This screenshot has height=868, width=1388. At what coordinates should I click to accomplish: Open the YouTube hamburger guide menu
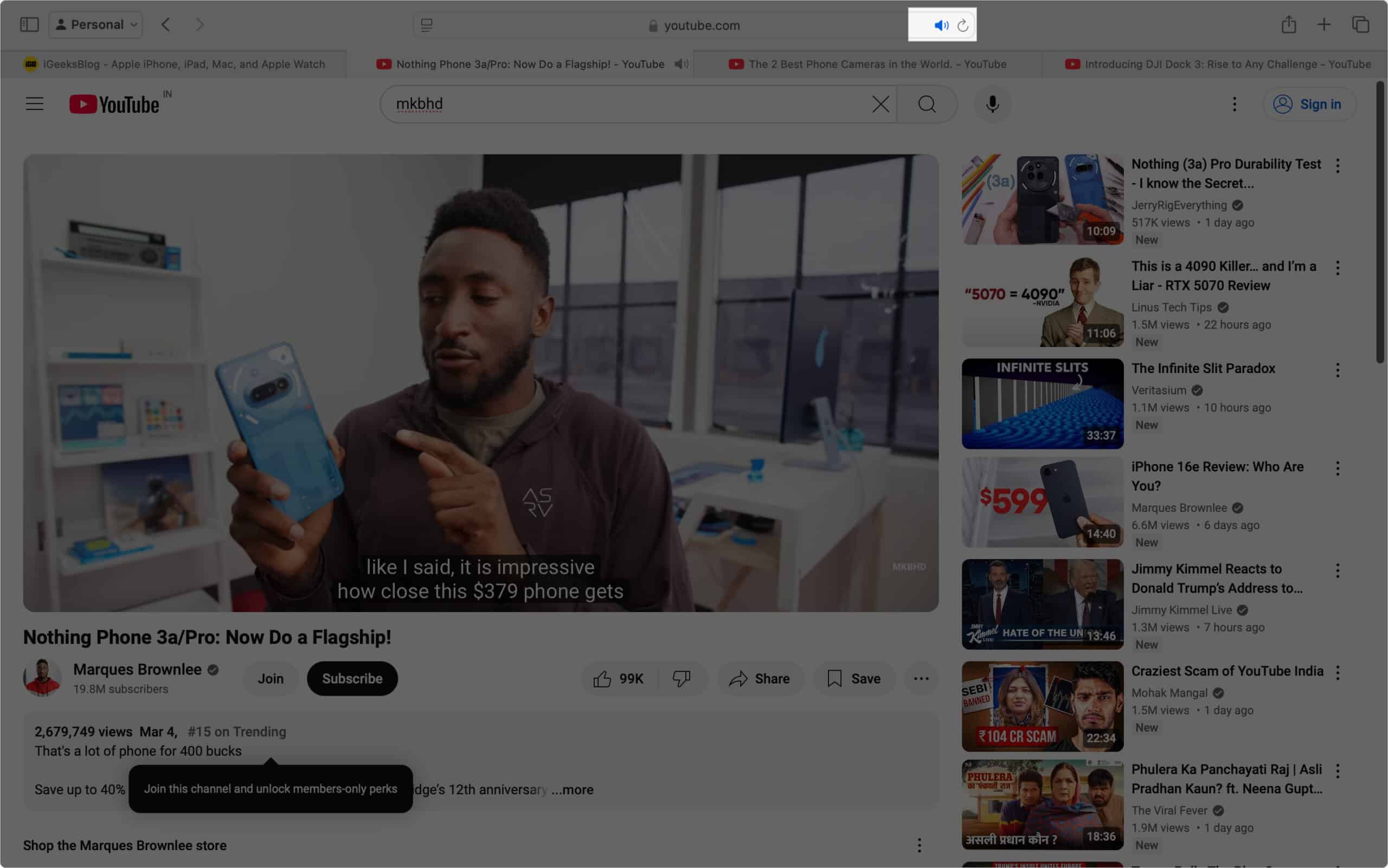[x=35, y=104]
